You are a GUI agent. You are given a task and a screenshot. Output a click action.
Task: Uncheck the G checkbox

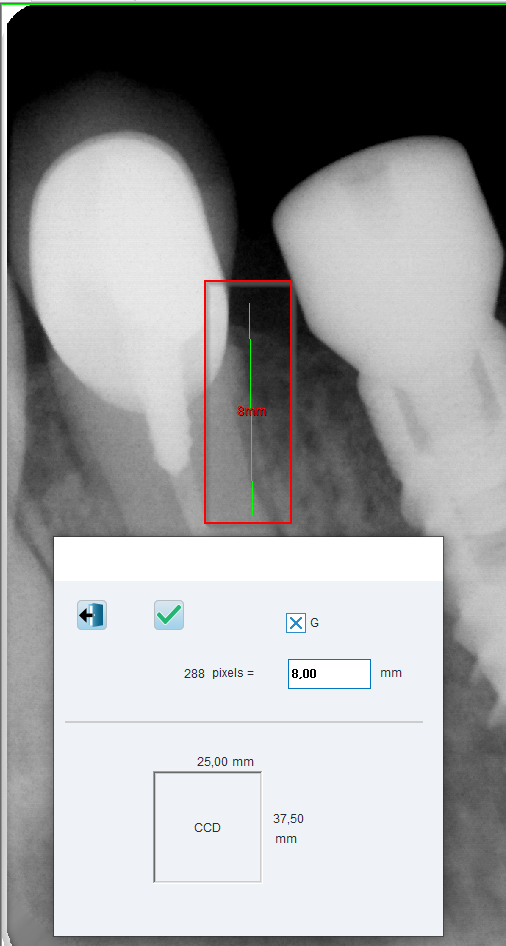296,623
